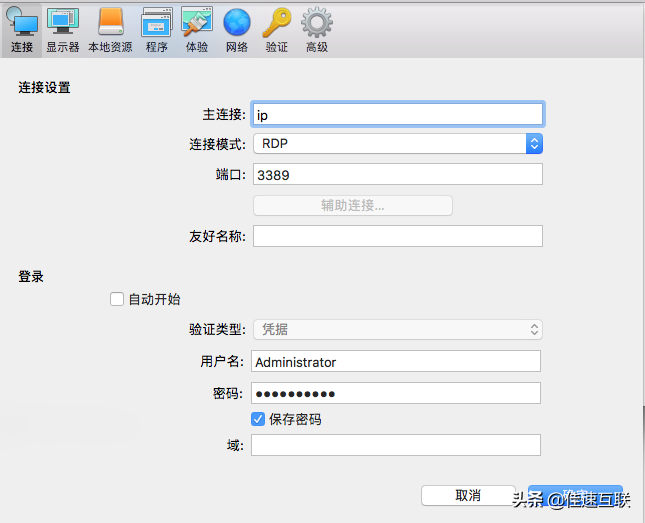The image size is (645, 523).
Task: Open the 本地资源 (Local Resources) tab
Action: [110, 30]
